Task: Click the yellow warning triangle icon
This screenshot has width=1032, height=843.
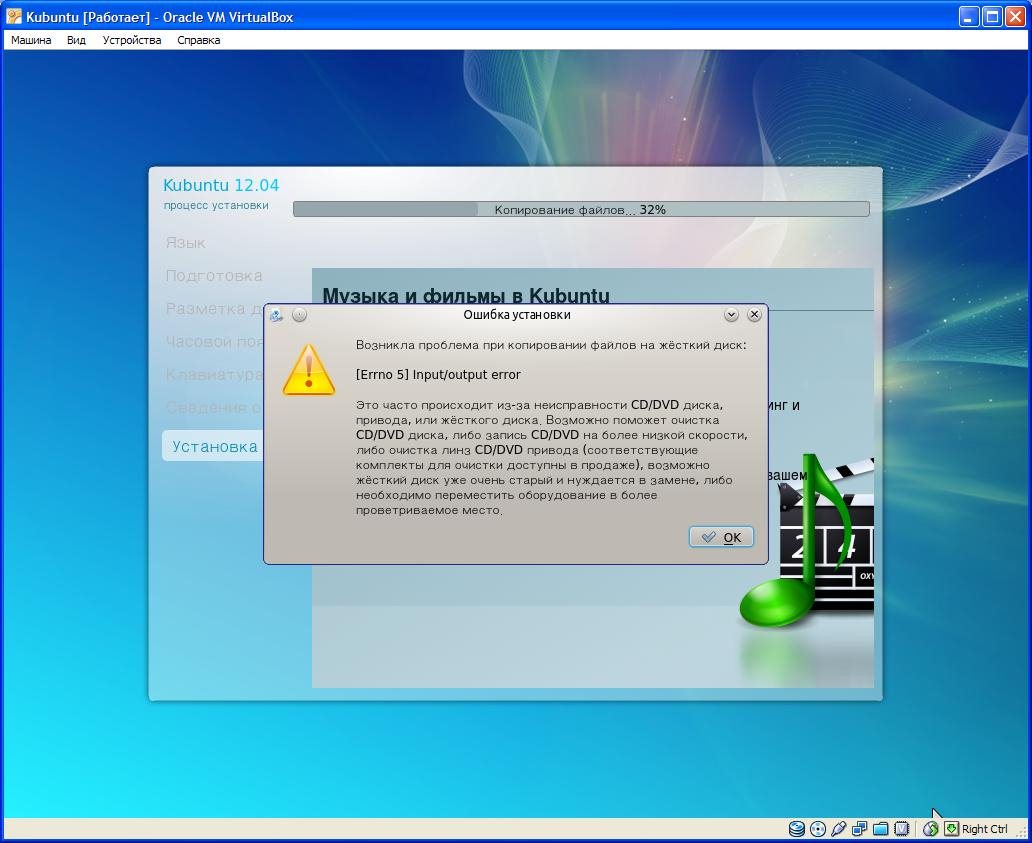Action: click(x=309, y=370)
